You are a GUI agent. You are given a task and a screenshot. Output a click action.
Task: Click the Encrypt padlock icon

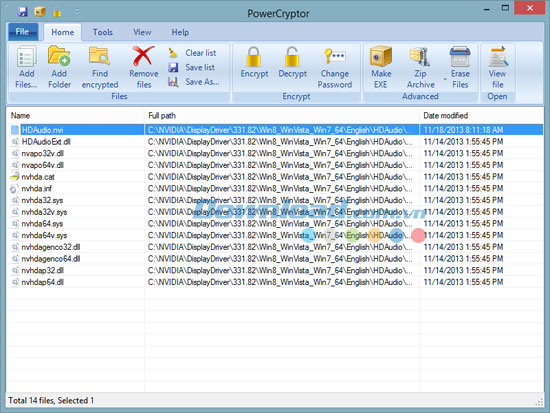click(254, 57)
